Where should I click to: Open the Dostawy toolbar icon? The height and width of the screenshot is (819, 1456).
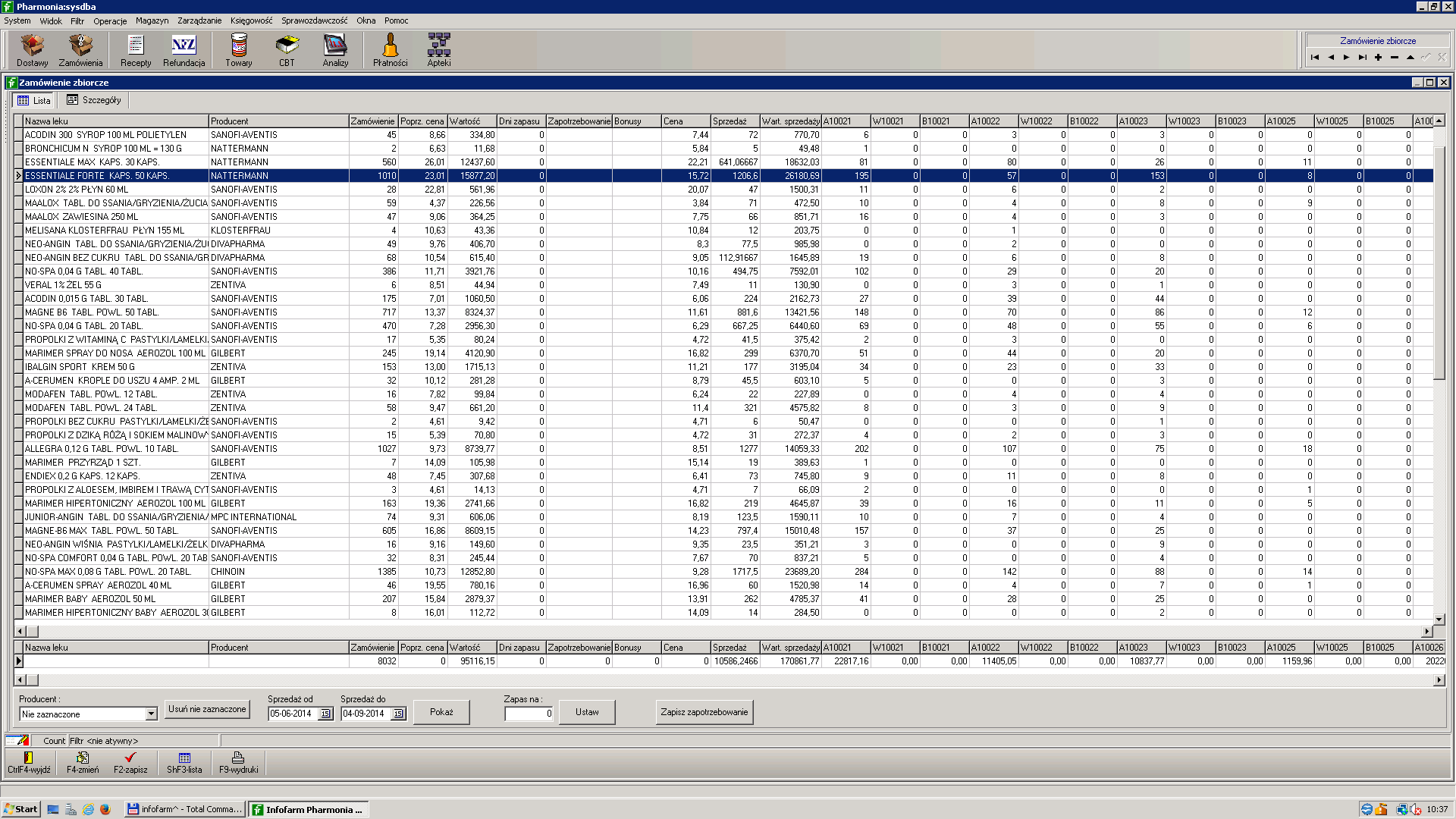(x=32, y=50)
